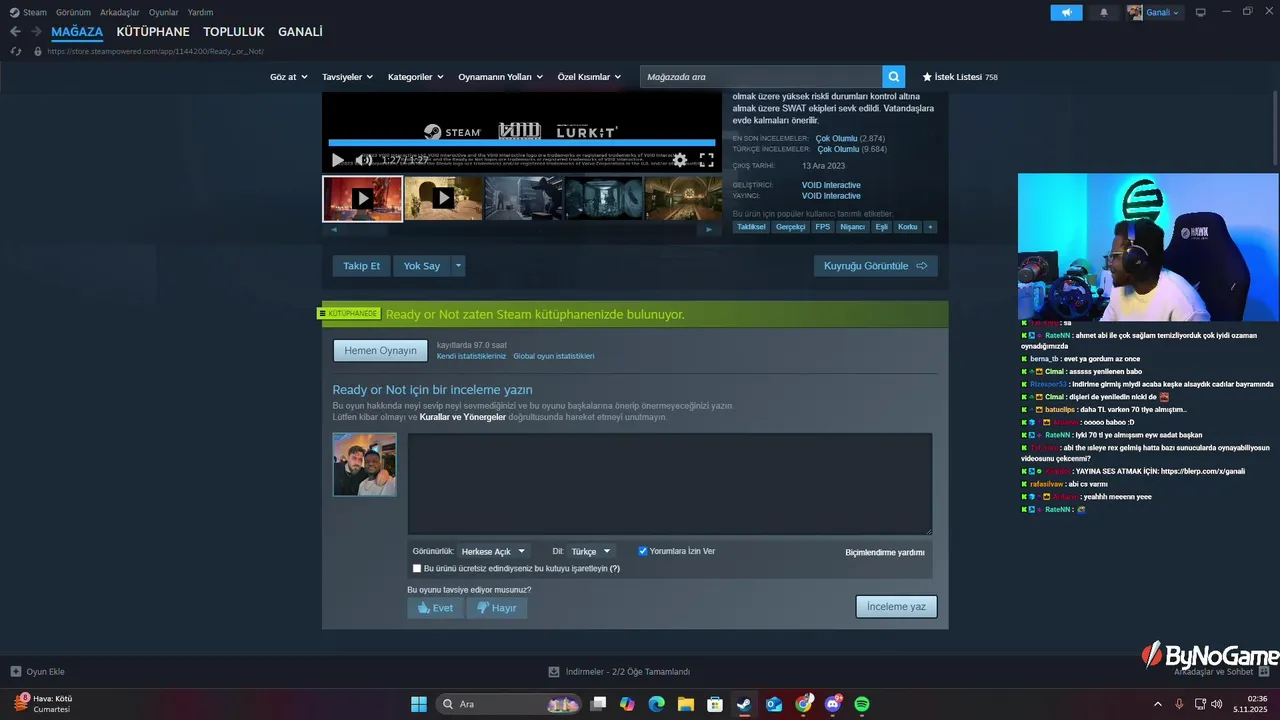Click in the review text area
The height and width of the screenshot is (720, 1280).
point(670,483)
